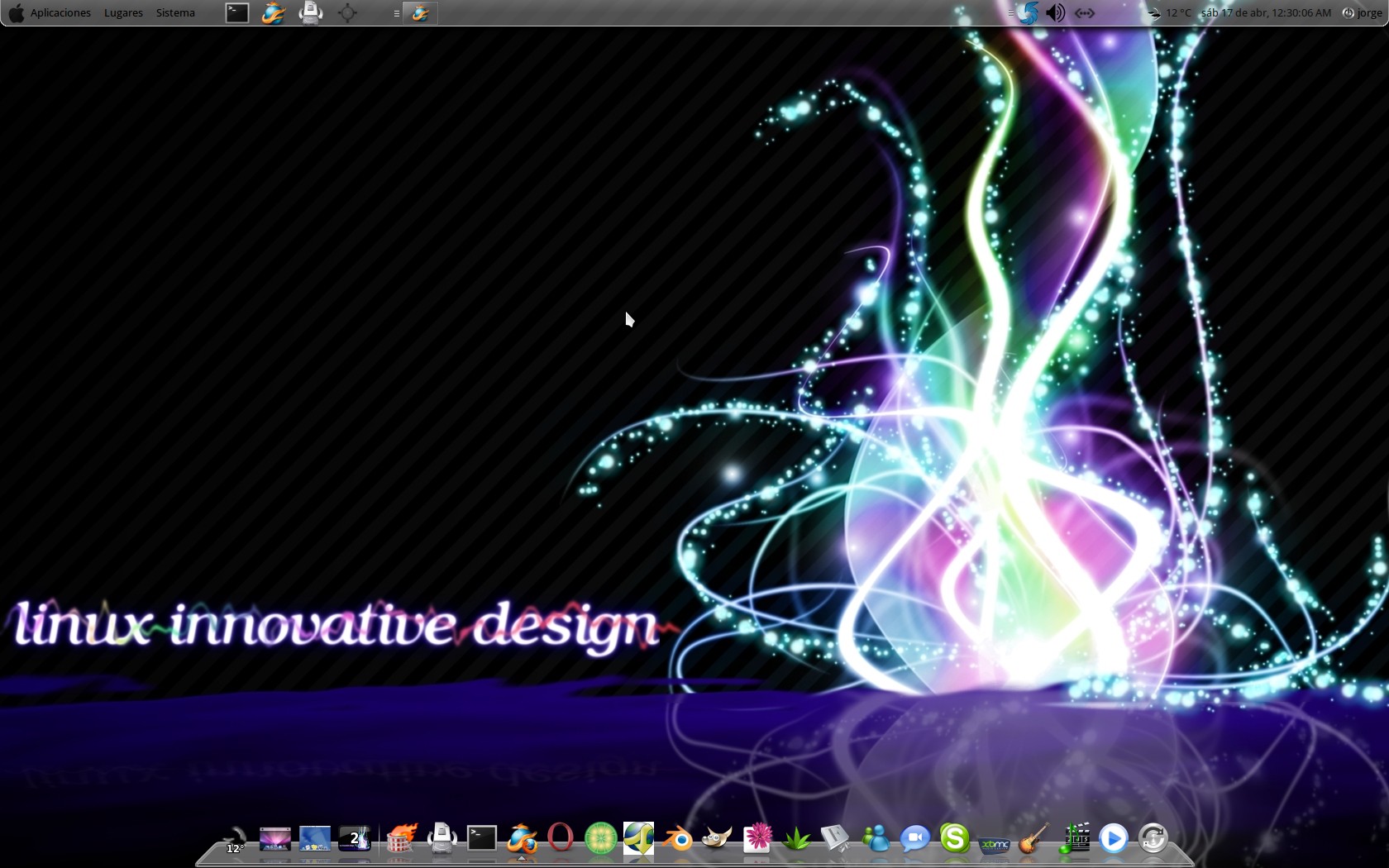Launch the flaming colosseum burner app in dock
The width and height of the screenshot is (1389, 868).
tap(402, 838)
